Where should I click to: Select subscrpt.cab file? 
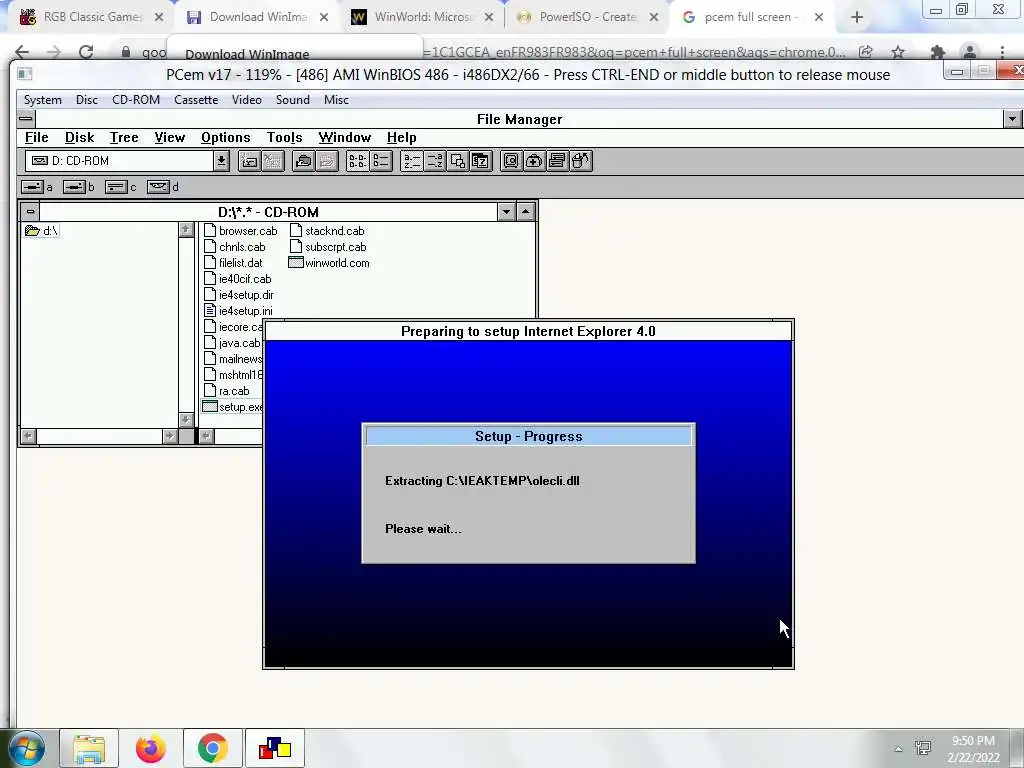328,247
